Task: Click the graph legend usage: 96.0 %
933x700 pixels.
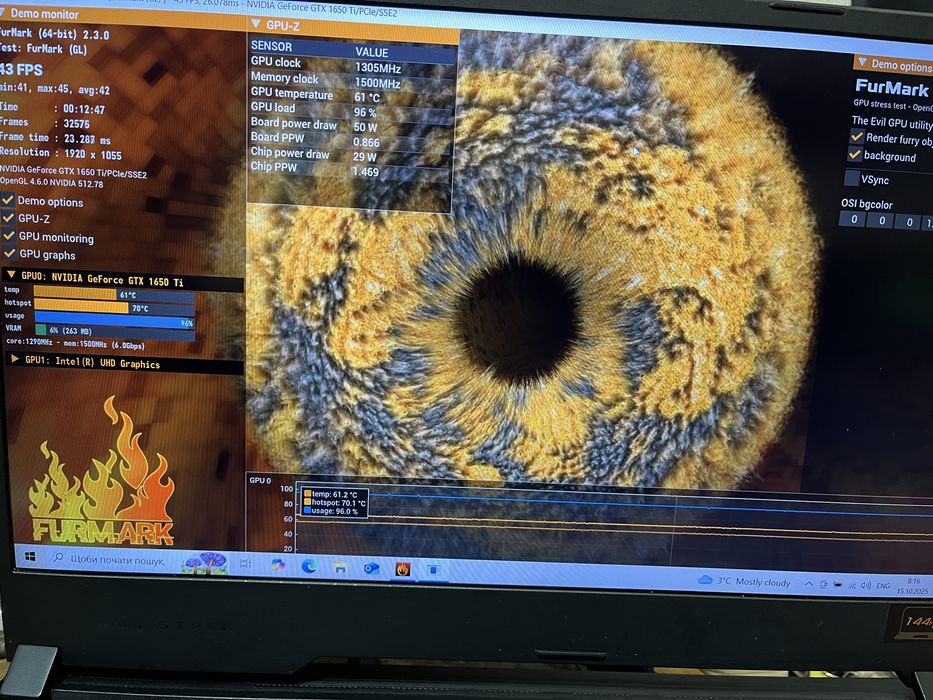Action: click(x=331, y=511)
